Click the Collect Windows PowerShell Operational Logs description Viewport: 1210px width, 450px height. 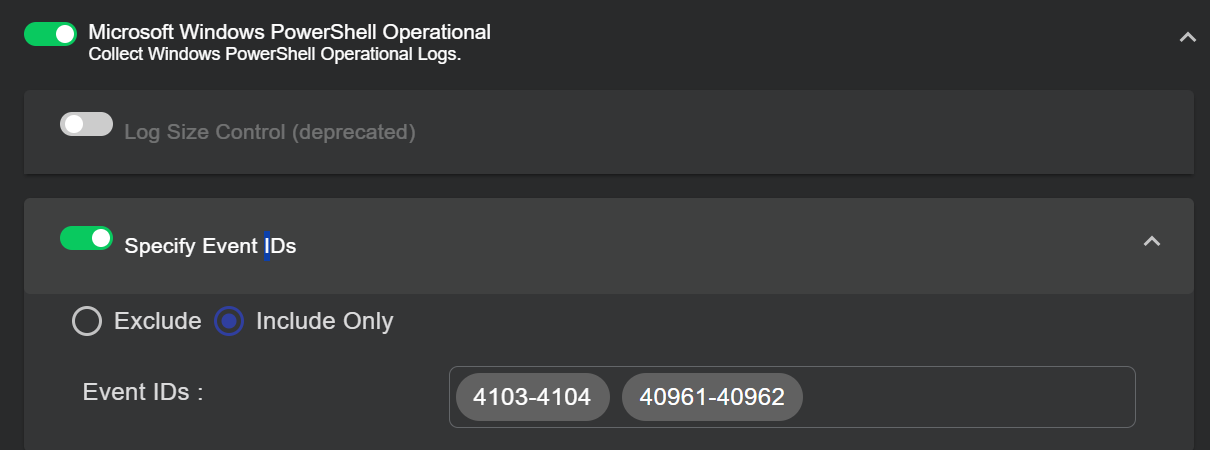[274, 55]
